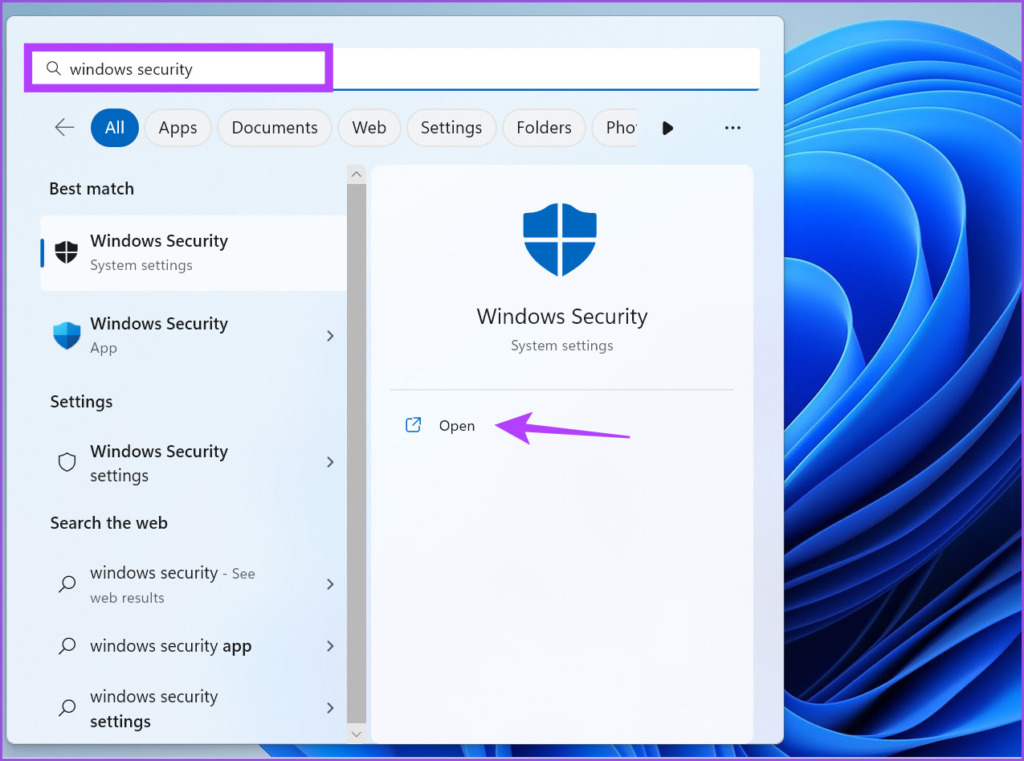Click the outline shield icon beside Windows Security settings
1024x761 pixels.
click(x=67, y=462)
